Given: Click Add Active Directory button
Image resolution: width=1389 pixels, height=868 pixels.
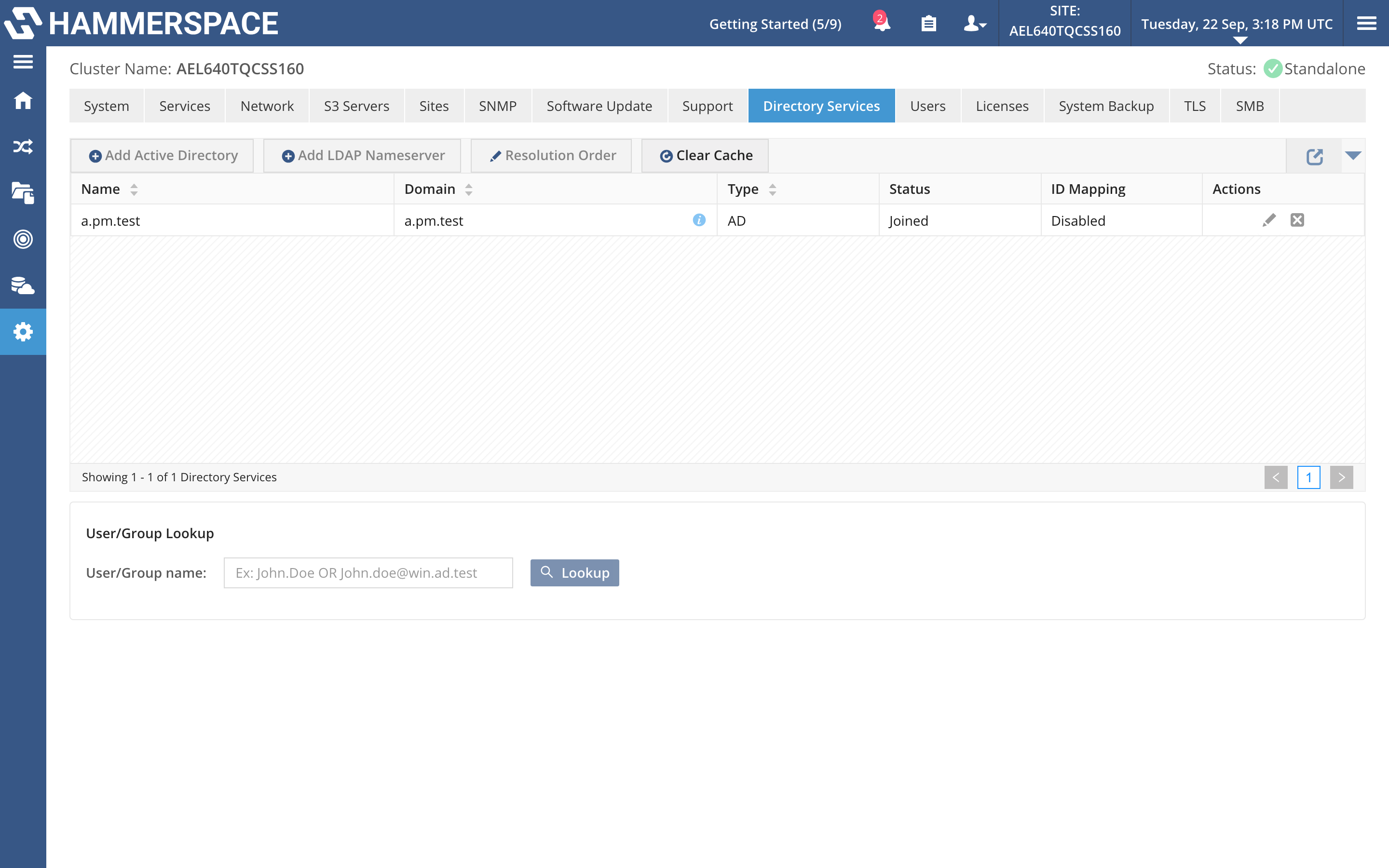Looking at the screenshot, I should pyautogui.click(x=163, y=156).
